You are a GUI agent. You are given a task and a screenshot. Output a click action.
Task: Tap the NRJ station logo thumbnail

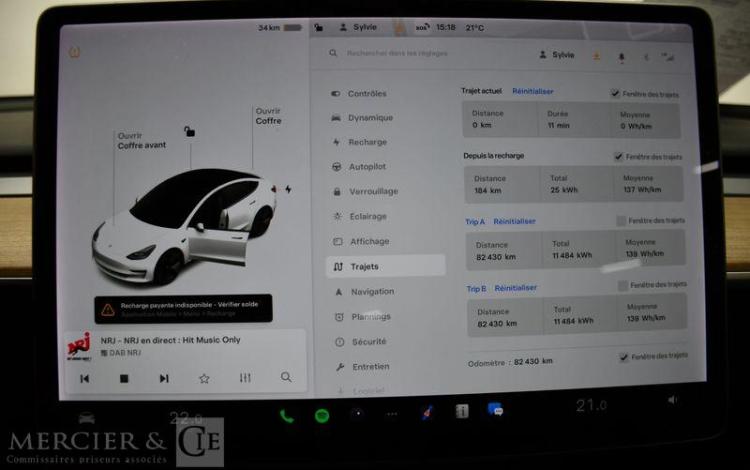[79, 347]
